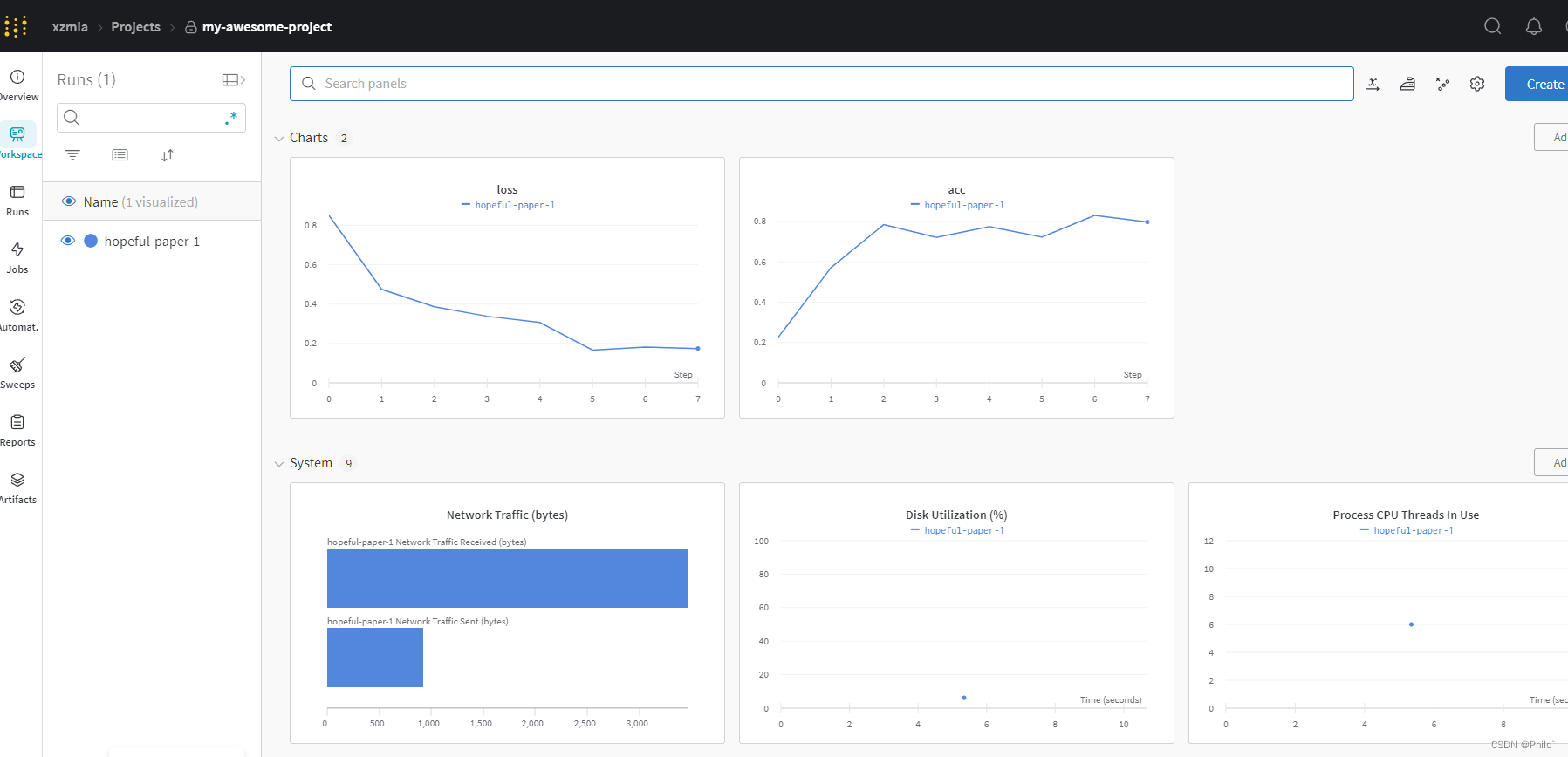Click the Runs (1) heading
The image size is (1568, 757).
pos(86,80)
